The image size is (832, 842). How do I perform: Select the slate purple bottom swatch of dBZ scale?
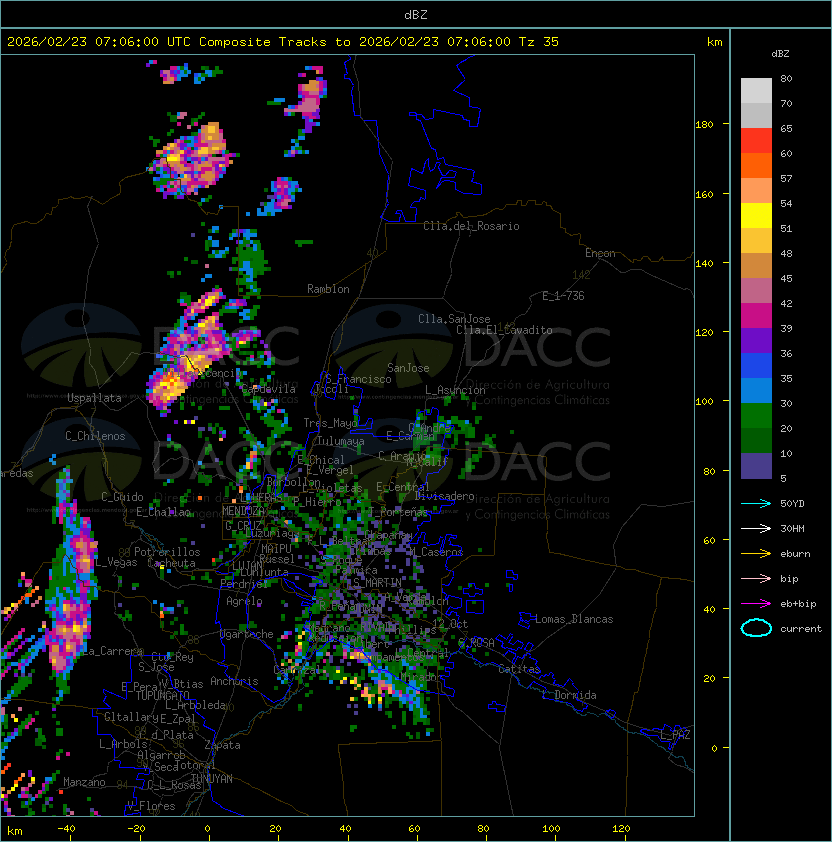(x=756, y=466)
